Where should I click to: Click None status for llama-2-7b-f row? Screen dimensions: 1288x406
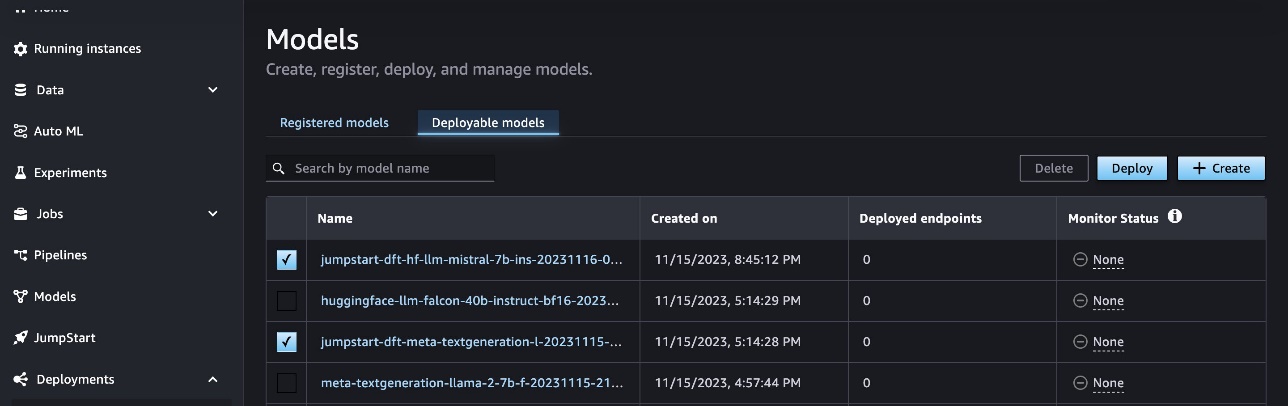tap(1108, 383)
